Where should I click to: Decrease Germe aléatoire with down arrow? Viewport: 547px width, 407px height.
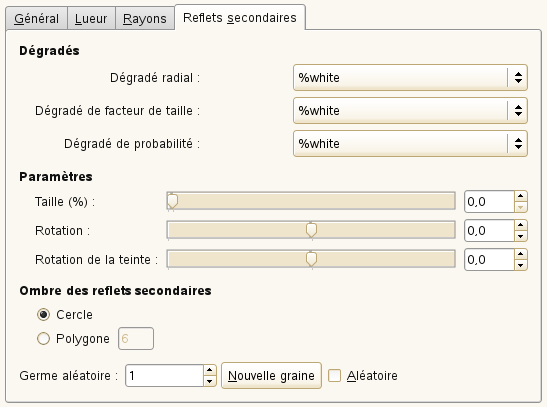(x=209, y=381)
